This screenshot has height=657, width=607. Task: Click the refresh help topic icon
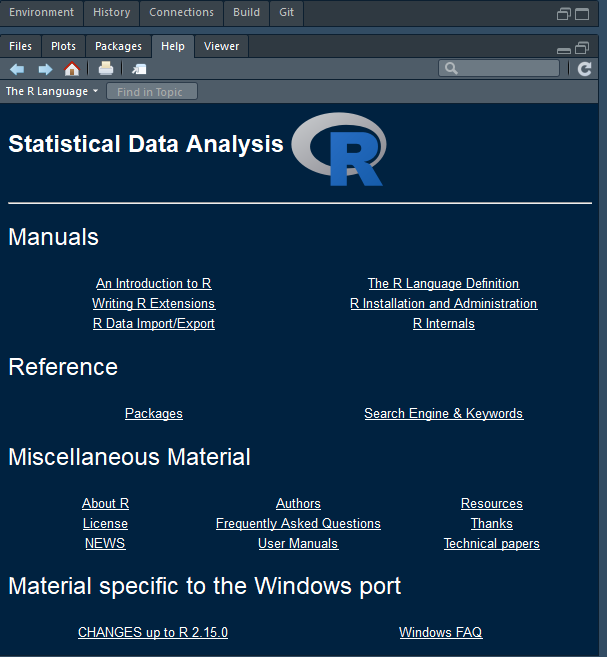[585, 69]
